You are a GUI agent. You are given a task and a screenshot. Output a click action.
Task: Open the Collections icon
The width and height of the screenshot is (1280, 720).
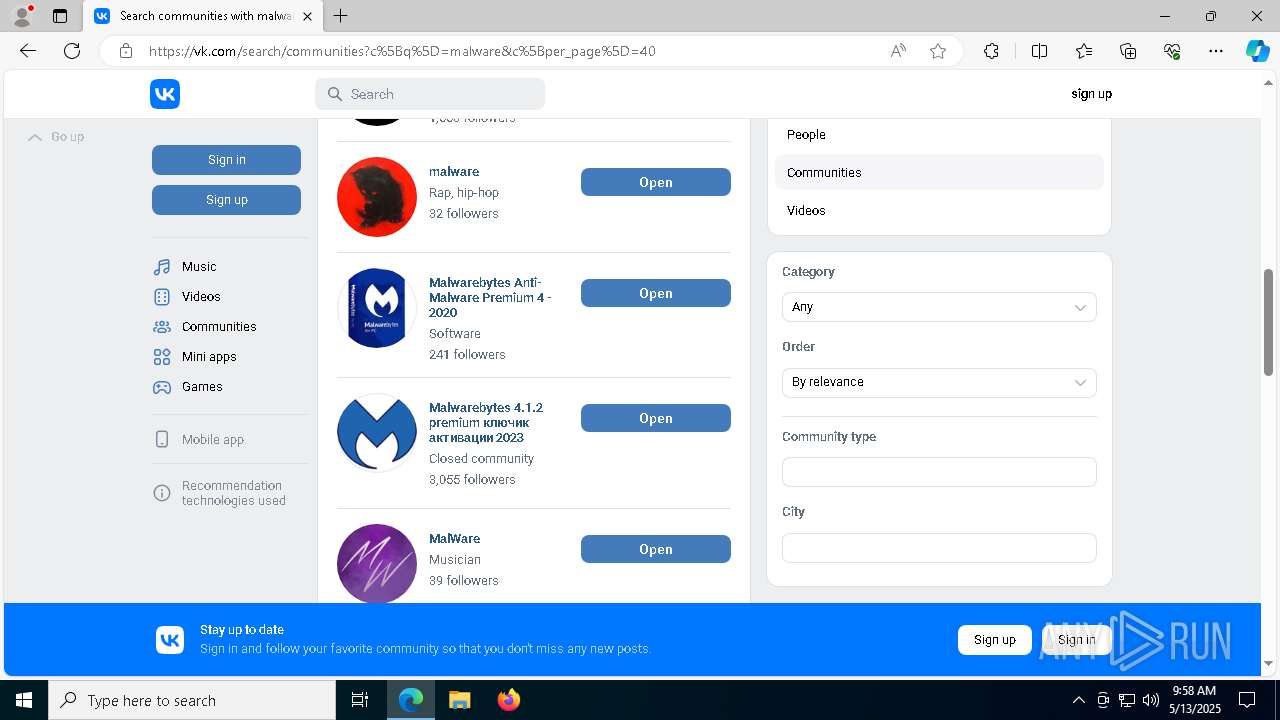(1128, 51)
